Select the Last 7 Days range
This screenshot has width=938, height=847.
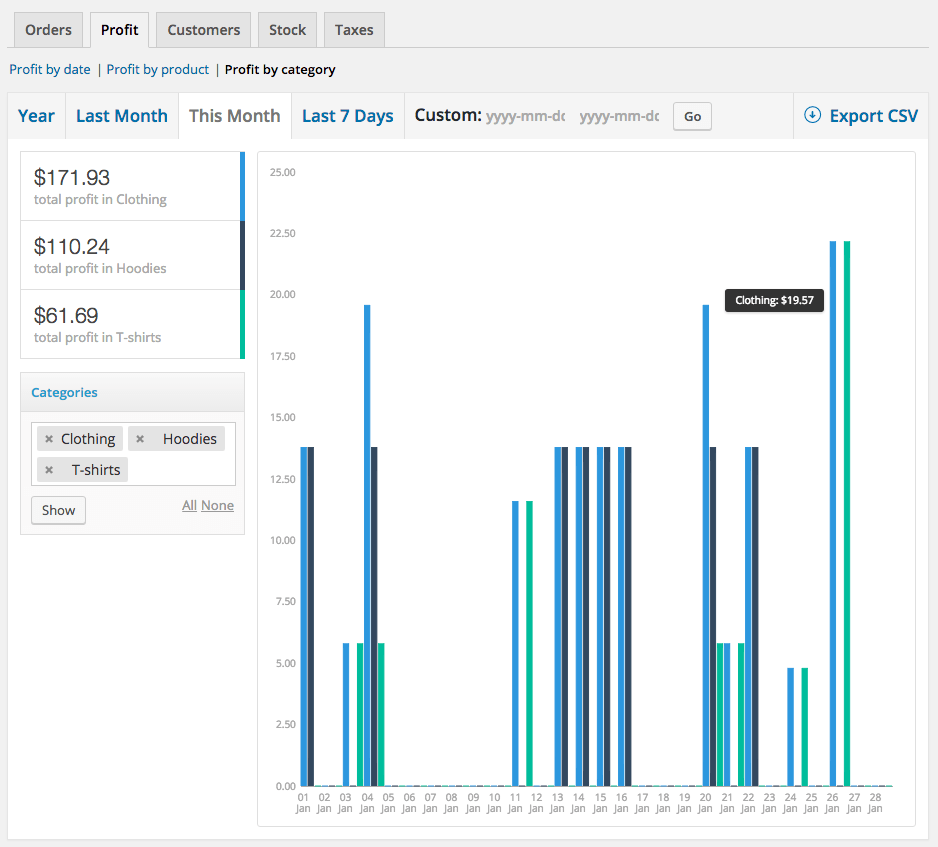tap(347, 116)
